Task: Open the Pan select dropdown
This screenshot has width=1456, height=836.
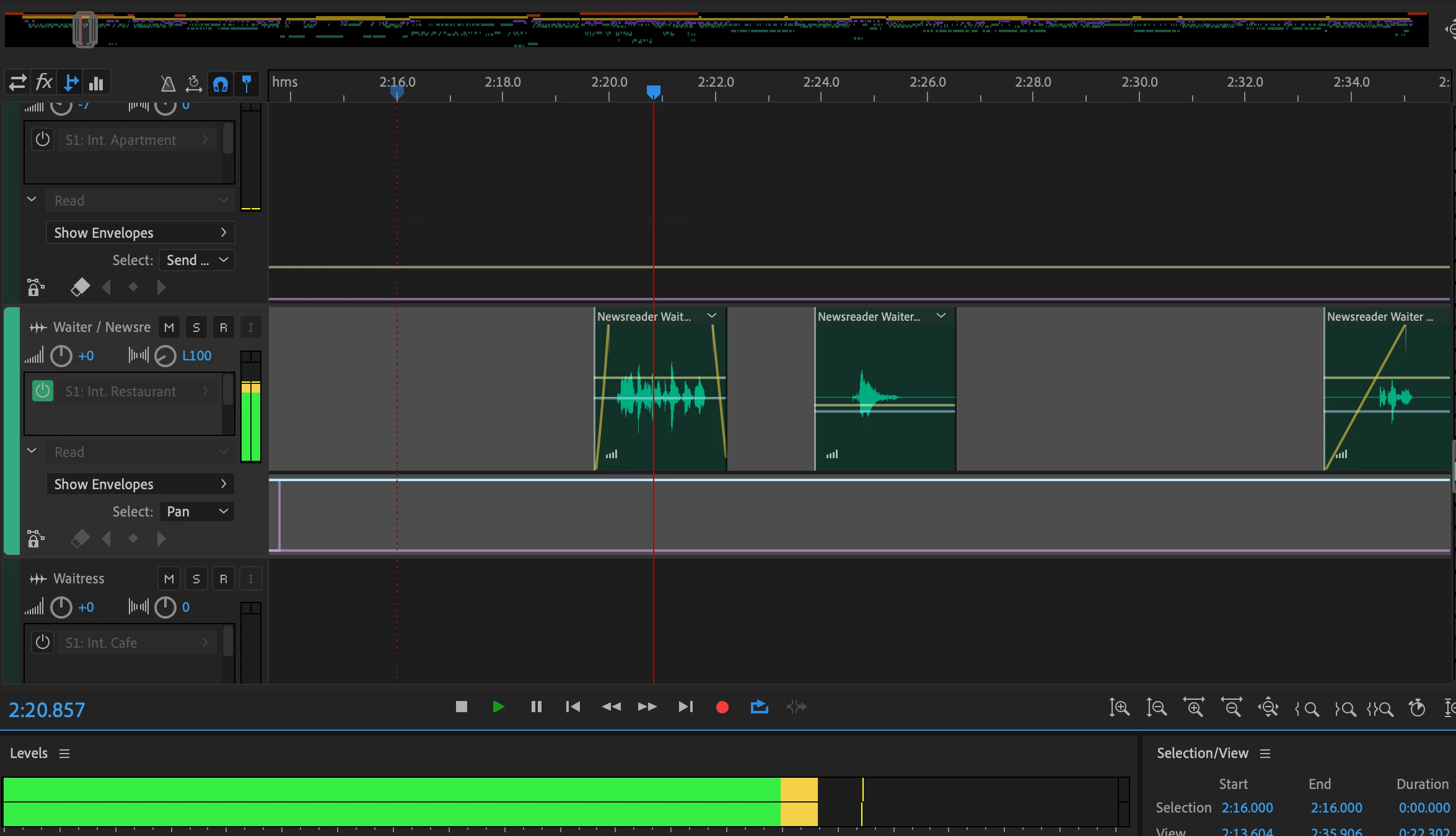Action: [x=197, y=512]
